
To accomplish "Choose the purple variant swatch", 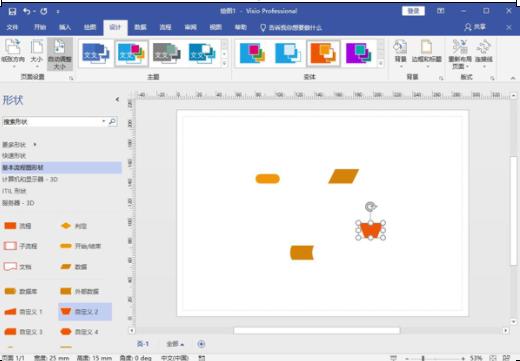I will (358, 53).
